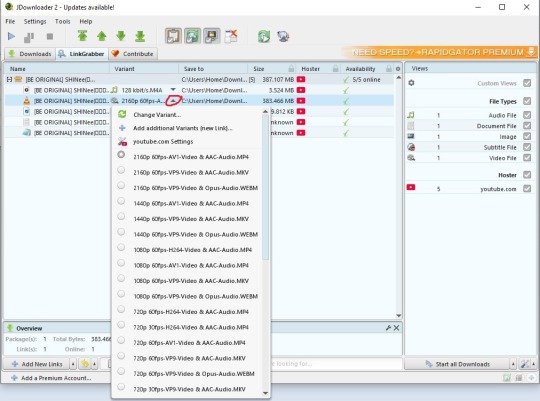Click the variant list scrollbar thumb
Viewport: 540px width, 401px height.
click(265, 188)
